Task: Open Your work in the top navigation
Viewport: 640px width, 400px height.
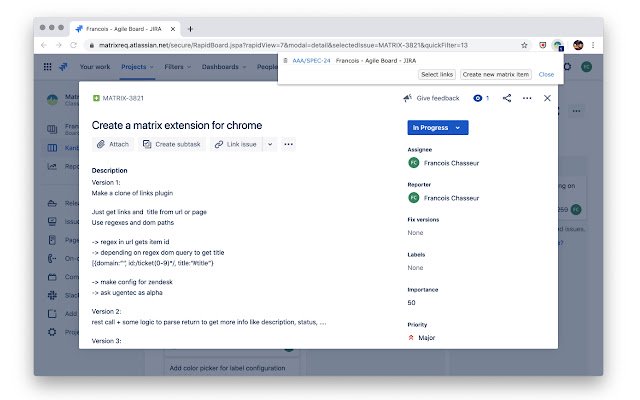Action: (95, 67)
